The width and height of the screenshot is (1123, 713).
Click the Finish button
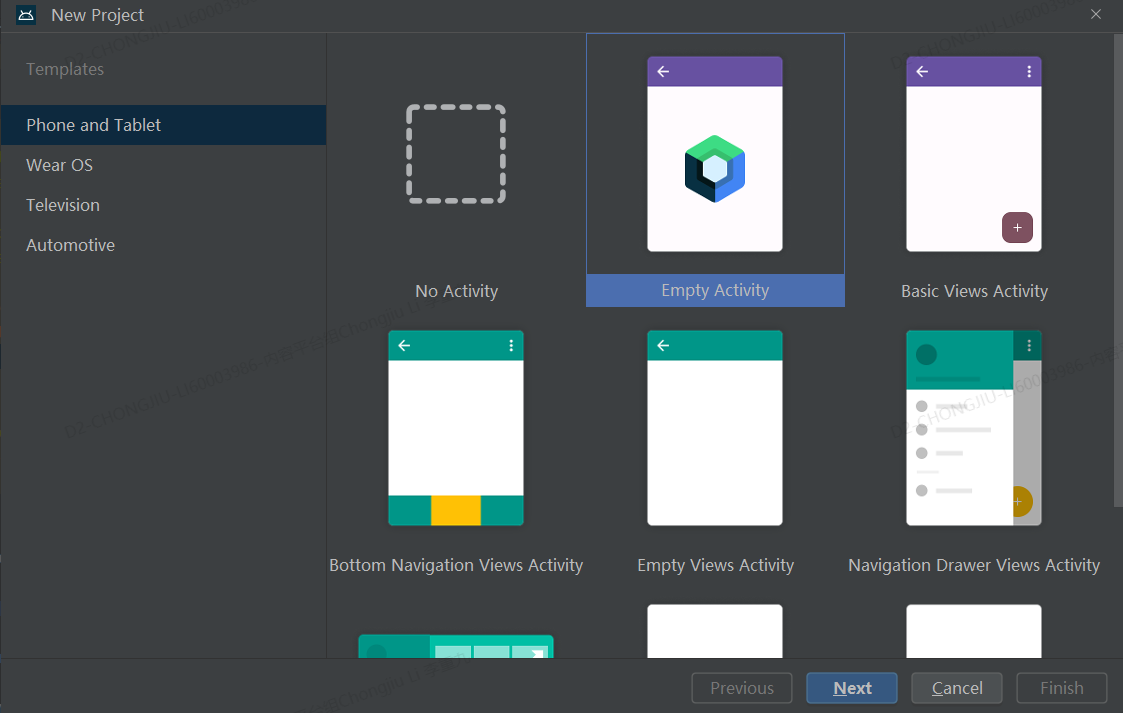click(x=1061, y=688)
